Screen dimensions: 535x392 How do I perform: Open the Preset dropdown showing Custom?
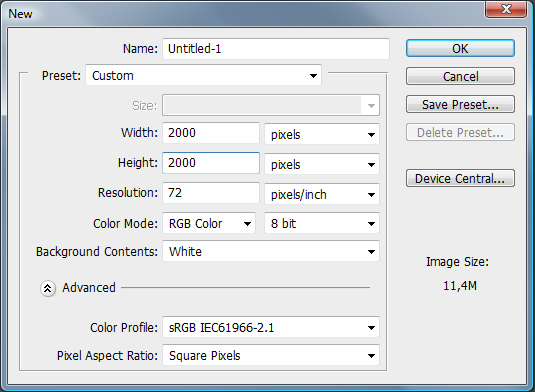click(203, 75)
